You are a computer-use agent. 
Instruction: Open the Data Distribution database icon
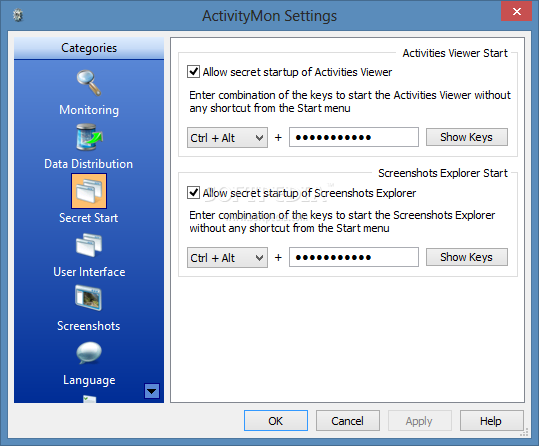tap(89, 137)
